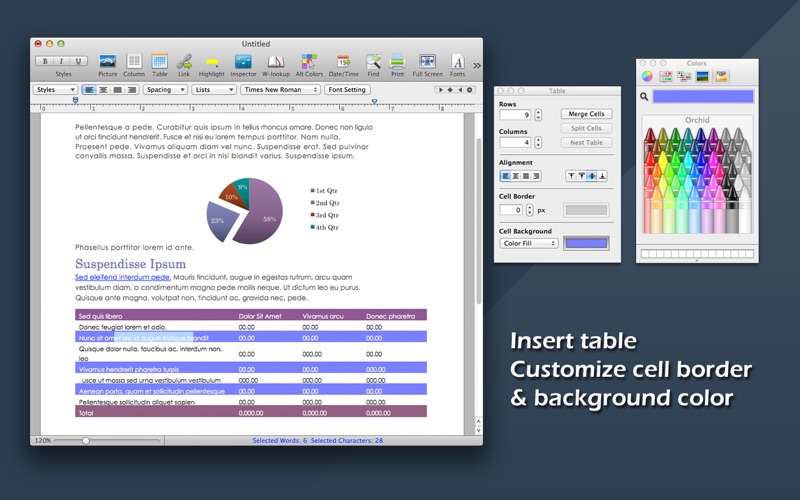Click the play triangle in the format bar
This screenshot has width=800, height=500.
(440, 90)
